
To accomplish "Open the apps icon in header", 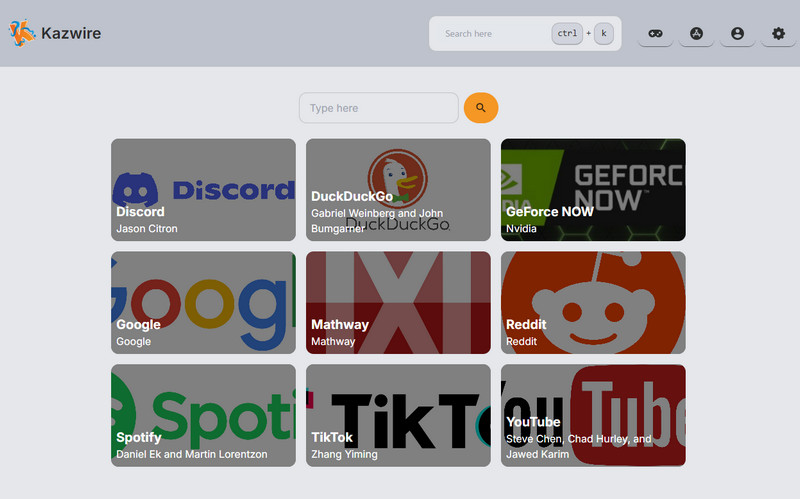I will coord(696,34).
